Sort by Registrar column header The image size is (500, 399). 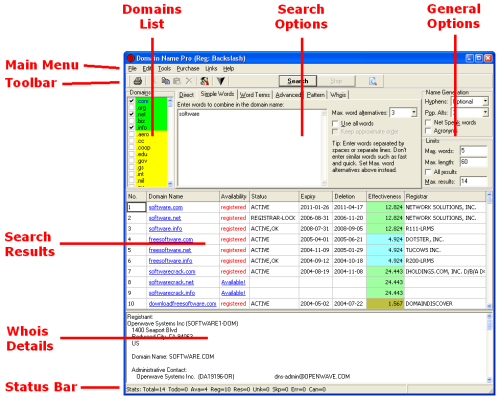click(445, 197)
